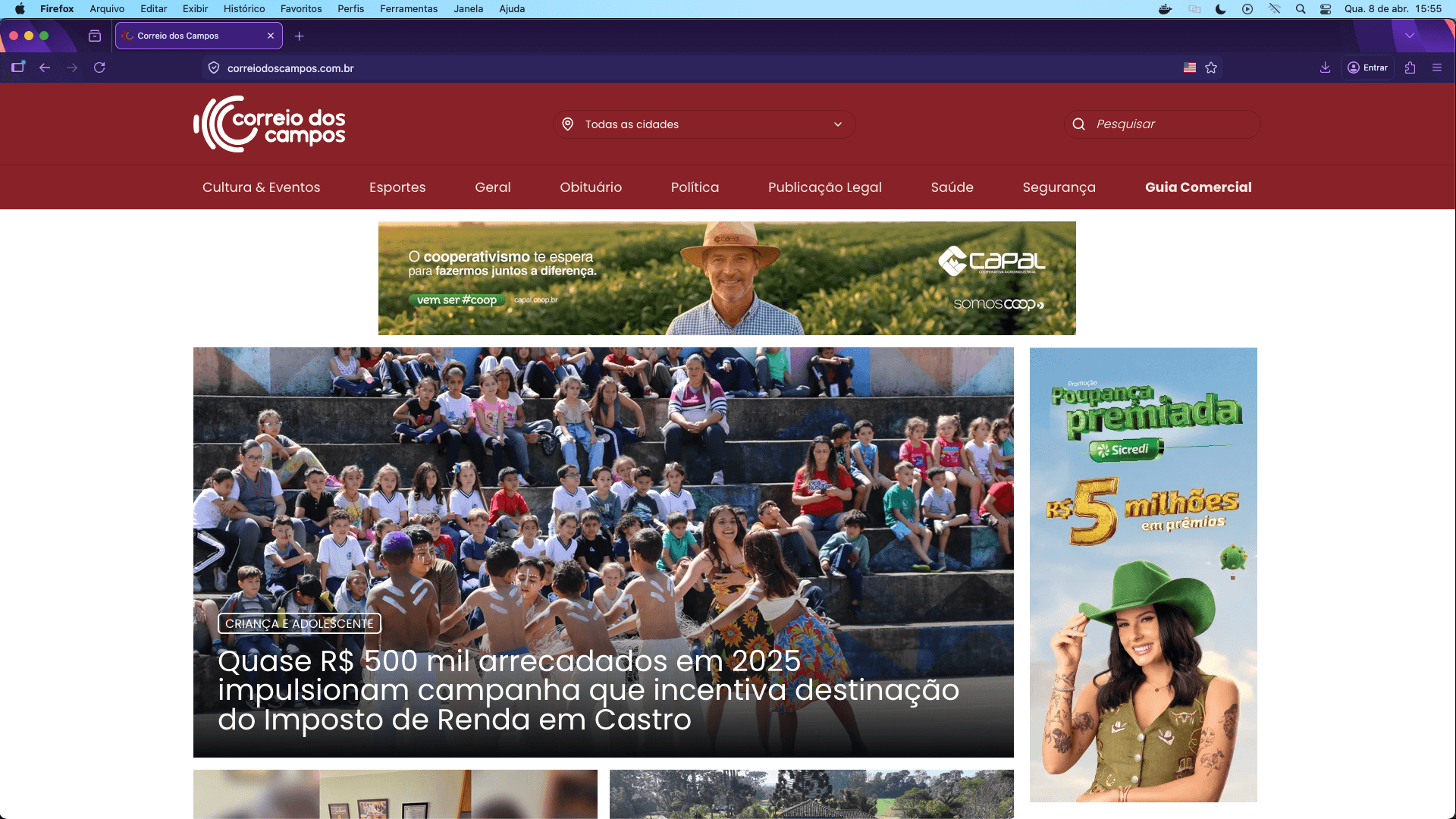Expand the Todas as cidades dropdown
Viewport: 1456px width, 819px height.
(704, 124)
